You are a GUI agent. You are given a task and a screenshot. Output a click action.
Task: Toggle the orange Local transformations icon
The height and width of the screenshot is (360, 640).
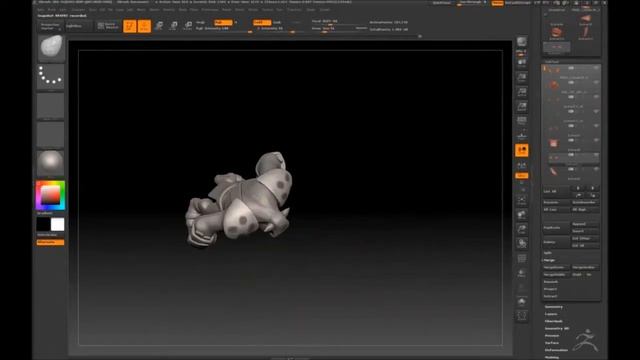click(x=522, y=150)
